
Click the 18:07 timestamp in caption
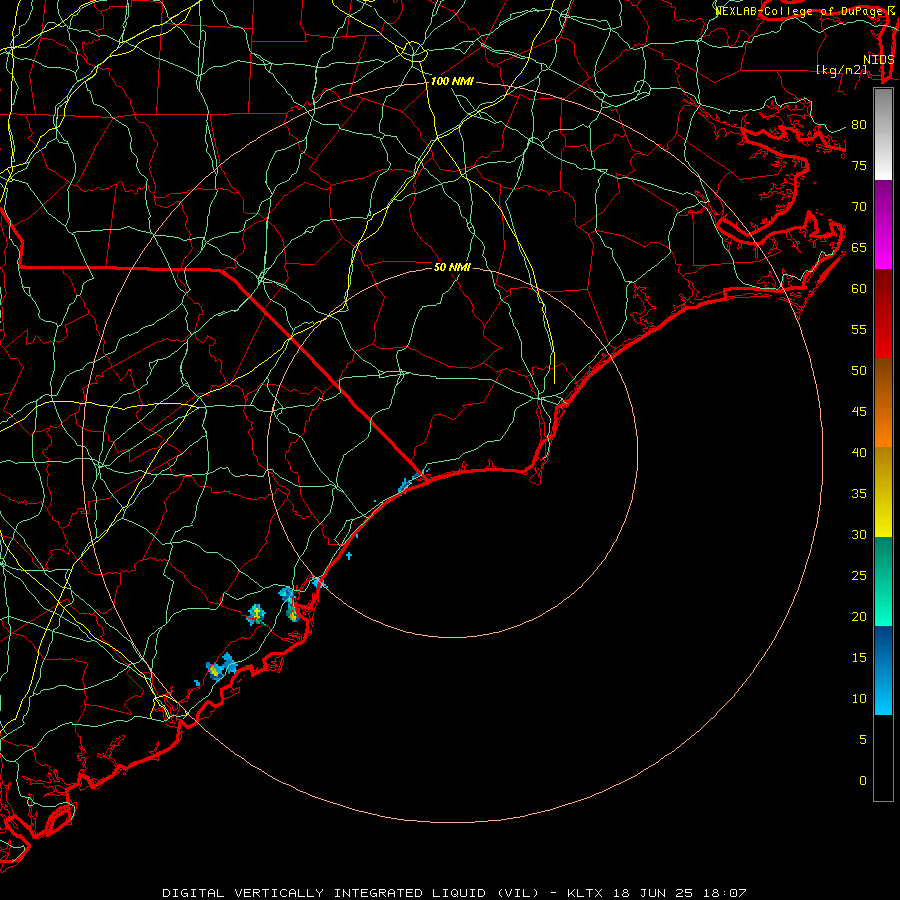pos(724,893)
